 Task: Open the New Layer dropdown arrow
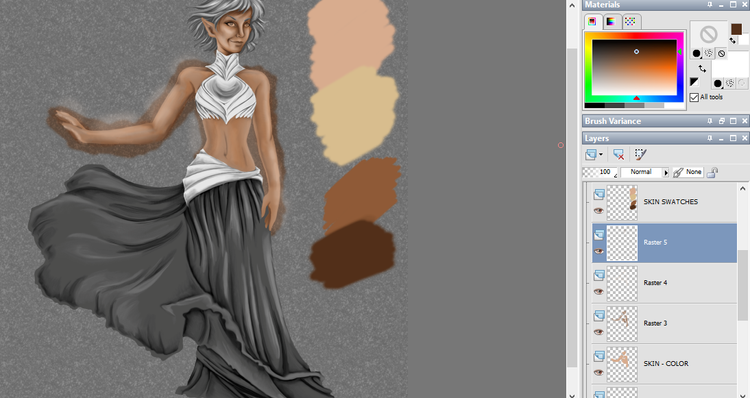point(601,154)
